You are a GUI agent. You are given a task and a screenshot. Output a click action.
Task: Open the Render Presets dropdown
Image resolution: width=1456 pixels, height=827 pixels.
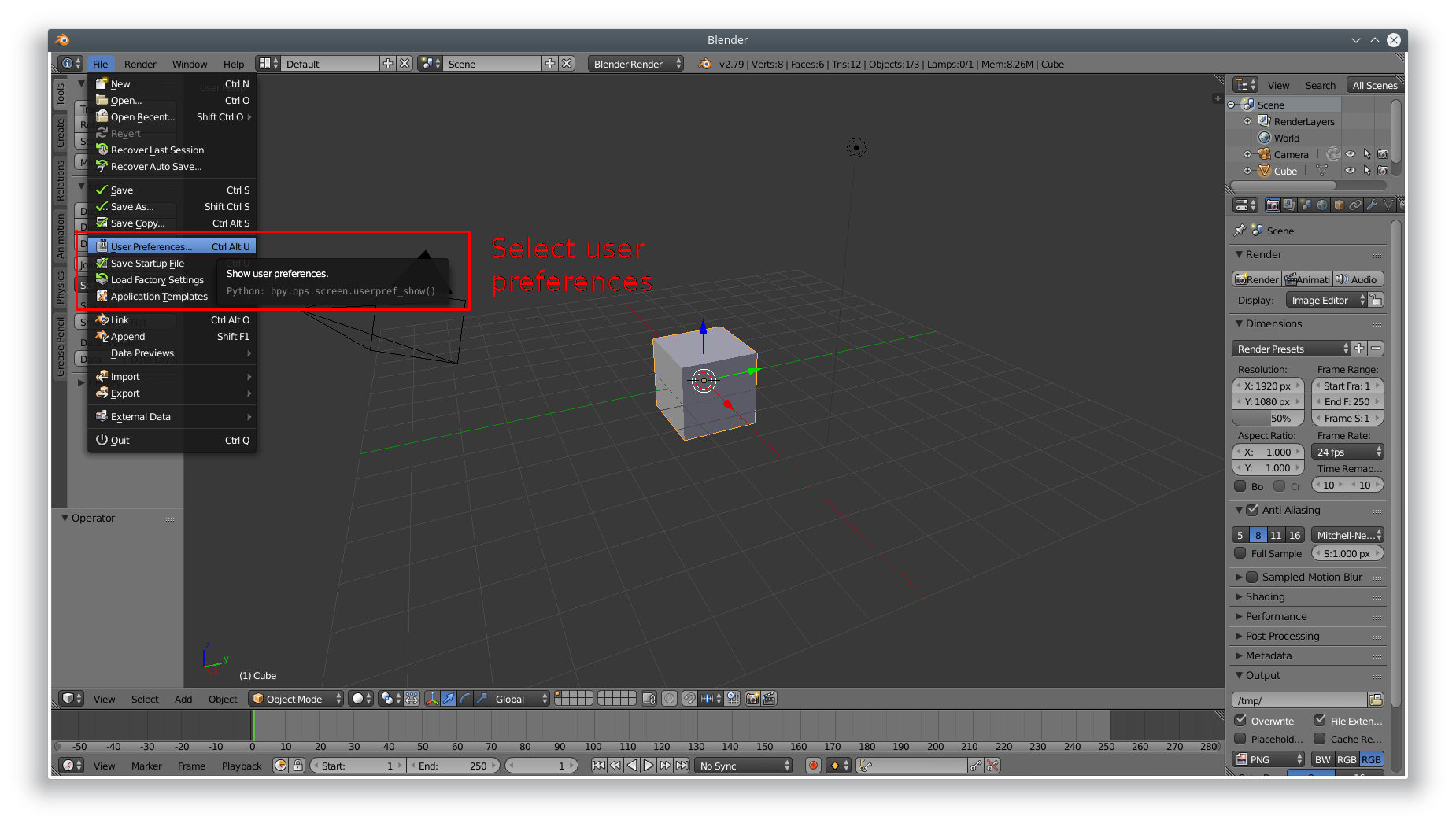(1291, 349)
